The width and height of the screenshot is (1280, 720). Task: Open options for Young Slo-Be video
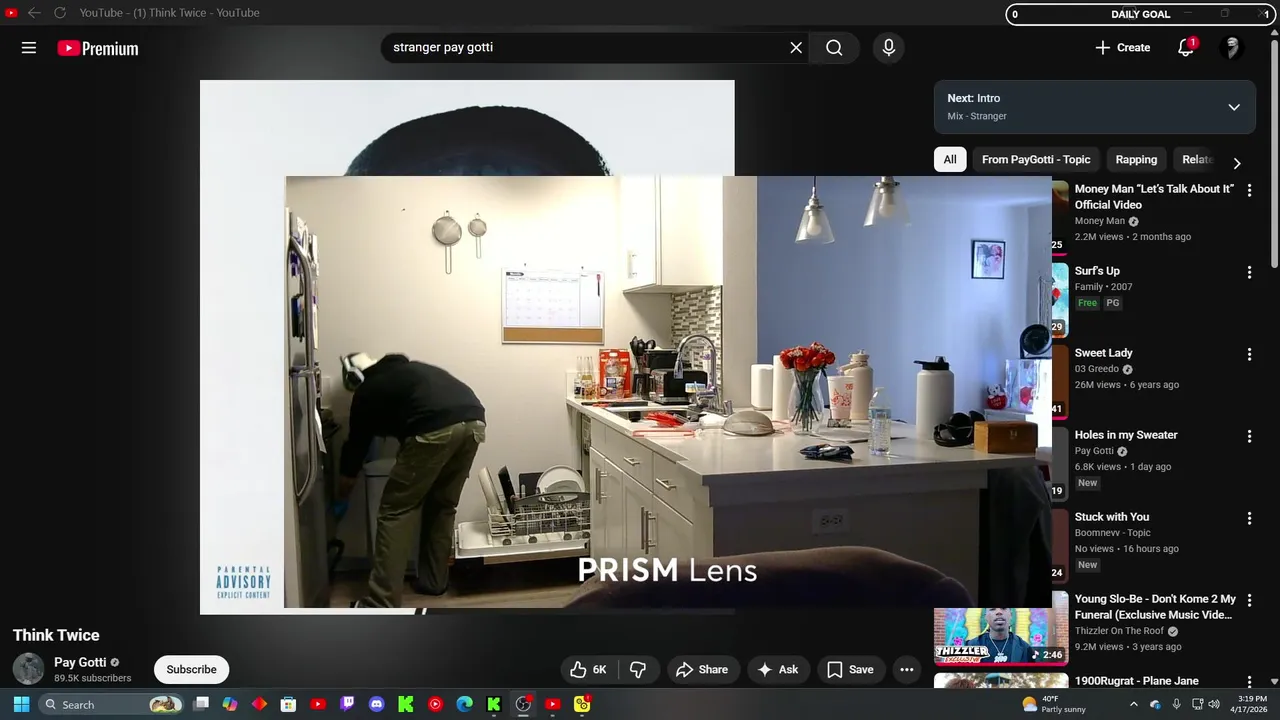(1249, 600)
